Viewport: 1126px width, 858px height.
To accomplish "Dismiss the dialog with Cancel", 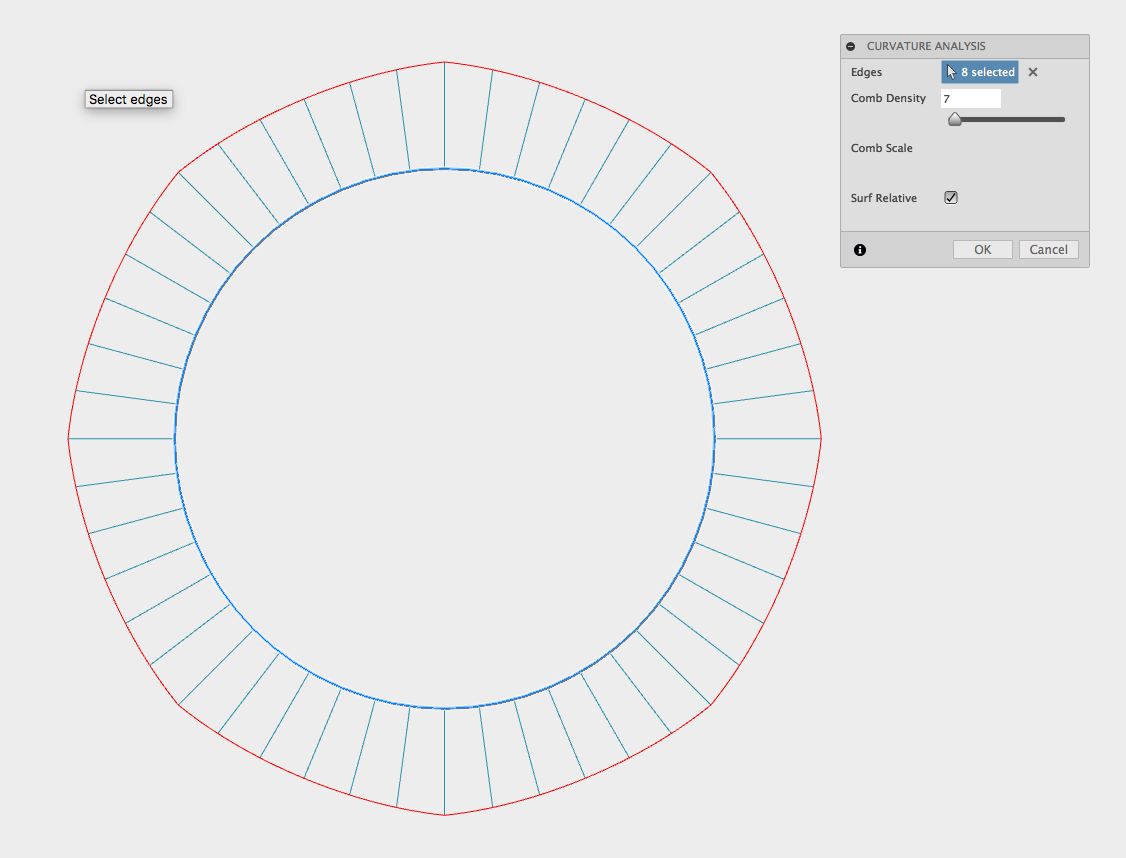I will (1048, 249).
